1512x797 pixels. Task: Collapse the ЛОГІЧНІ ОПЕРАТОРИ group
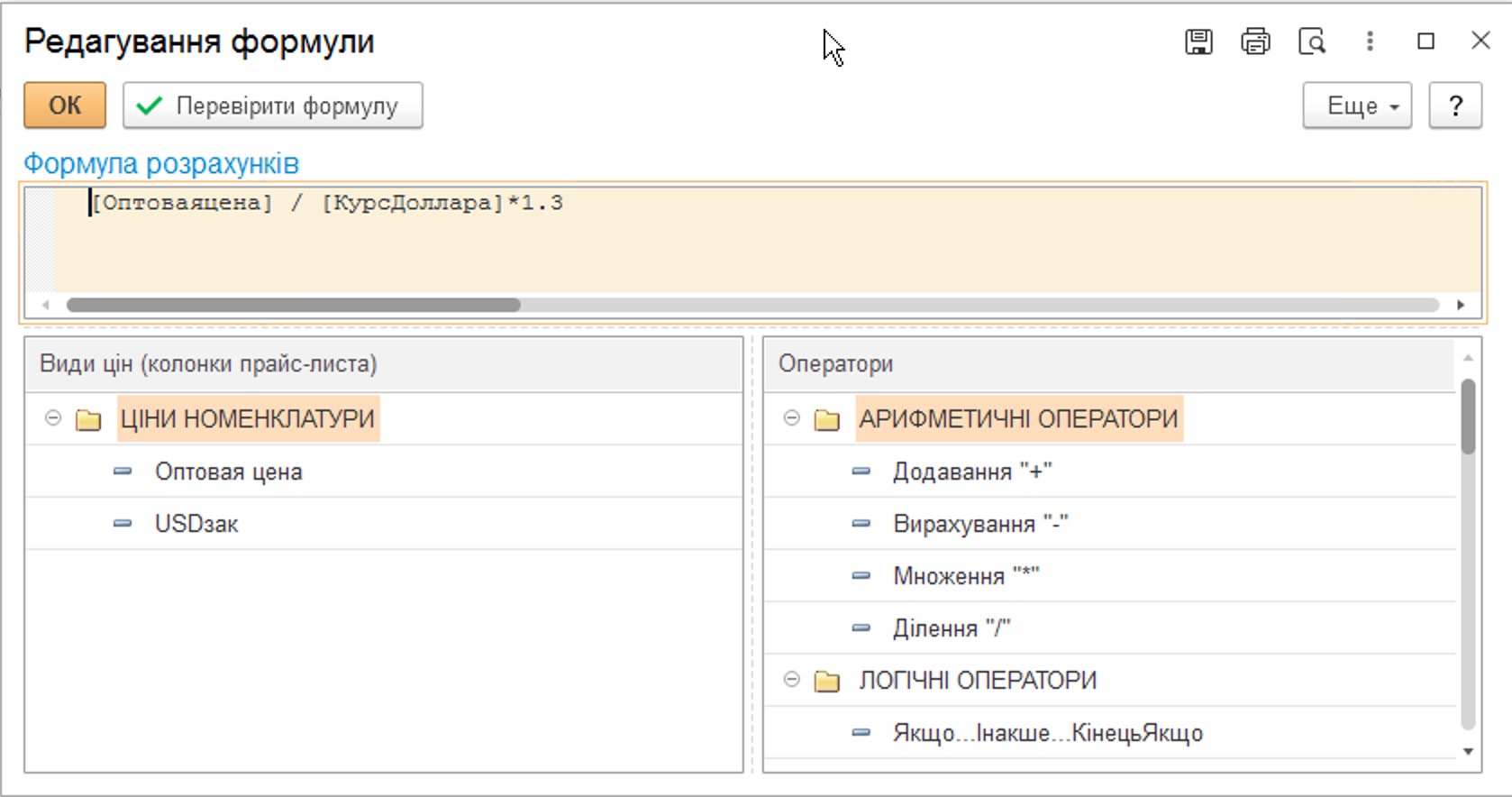click(x=791, y=680)
